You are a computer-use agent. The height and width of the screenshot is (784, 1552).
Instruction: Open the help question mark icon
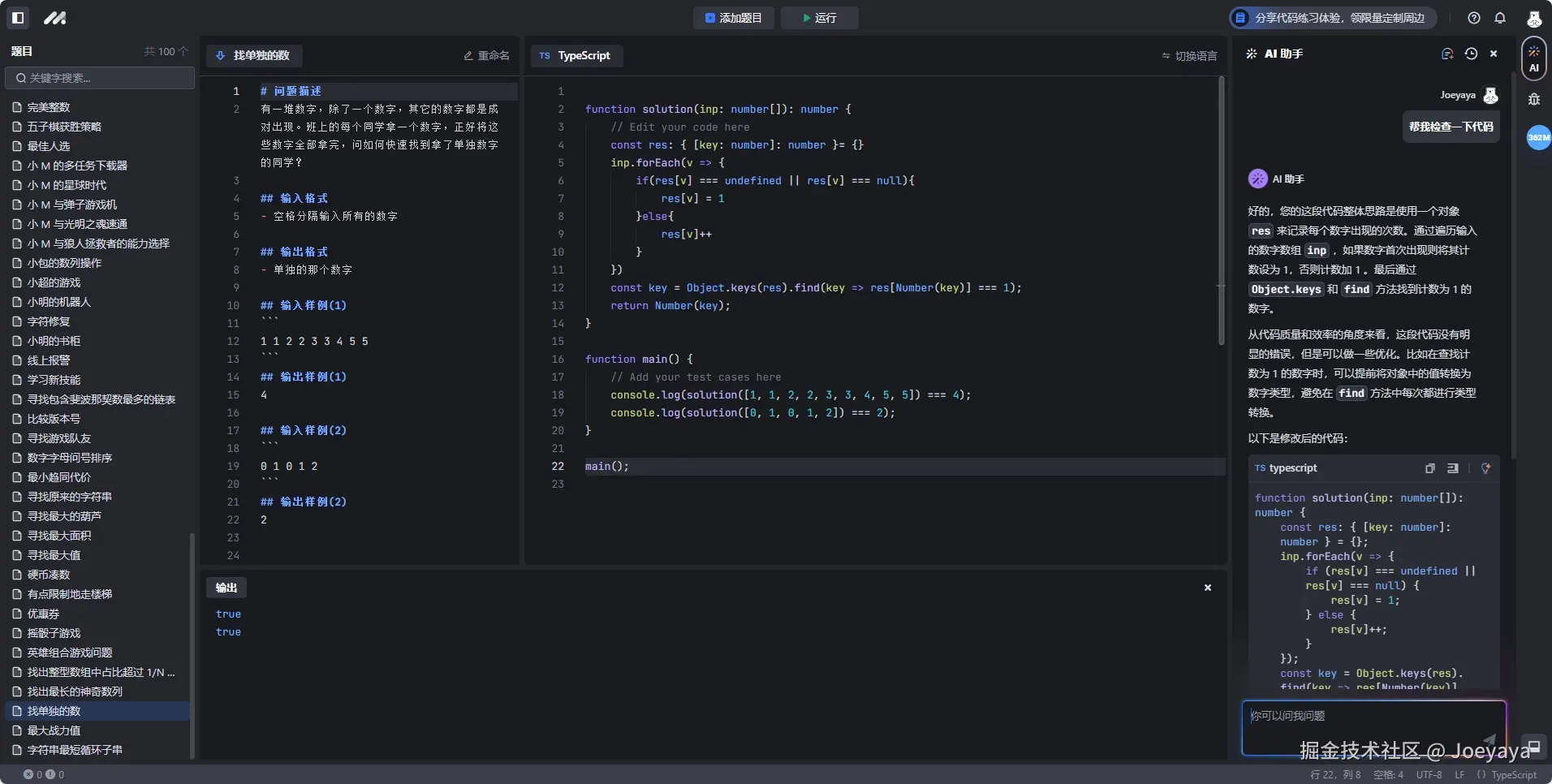[1474, 18]
